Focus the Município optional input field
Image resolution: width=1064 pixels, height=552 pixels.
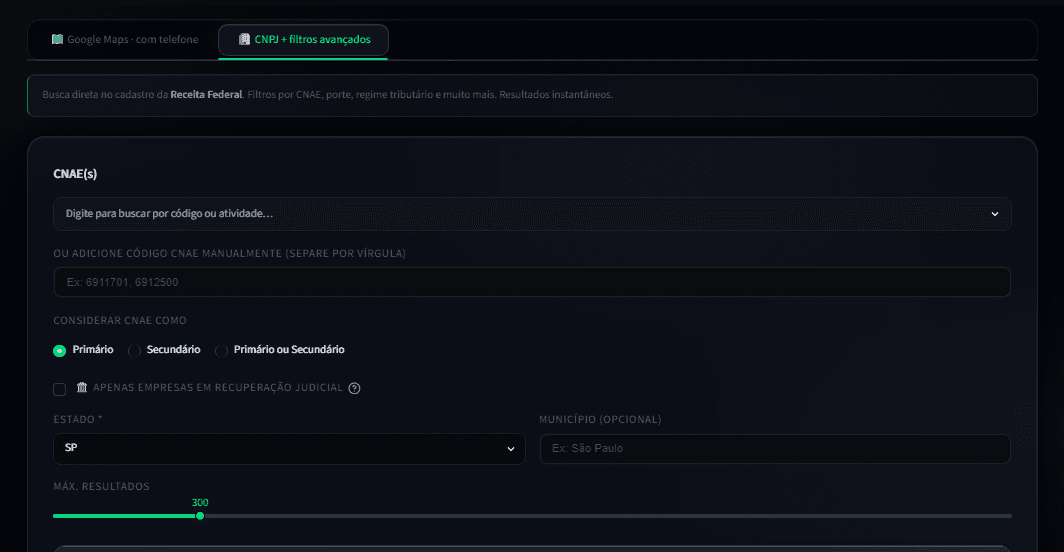(775, 449)
